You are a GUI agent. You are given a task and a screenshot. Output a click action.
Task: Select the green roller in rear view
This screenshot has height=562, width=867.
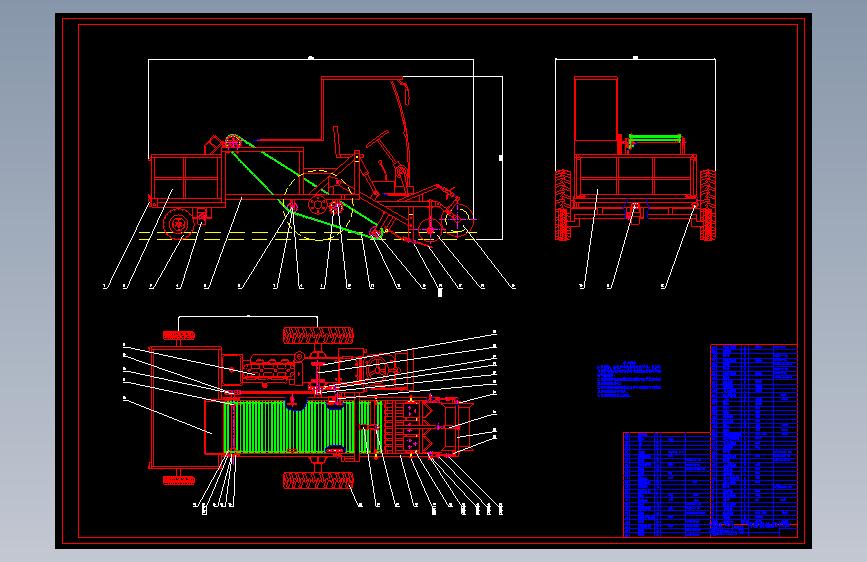tap(655, 138)
